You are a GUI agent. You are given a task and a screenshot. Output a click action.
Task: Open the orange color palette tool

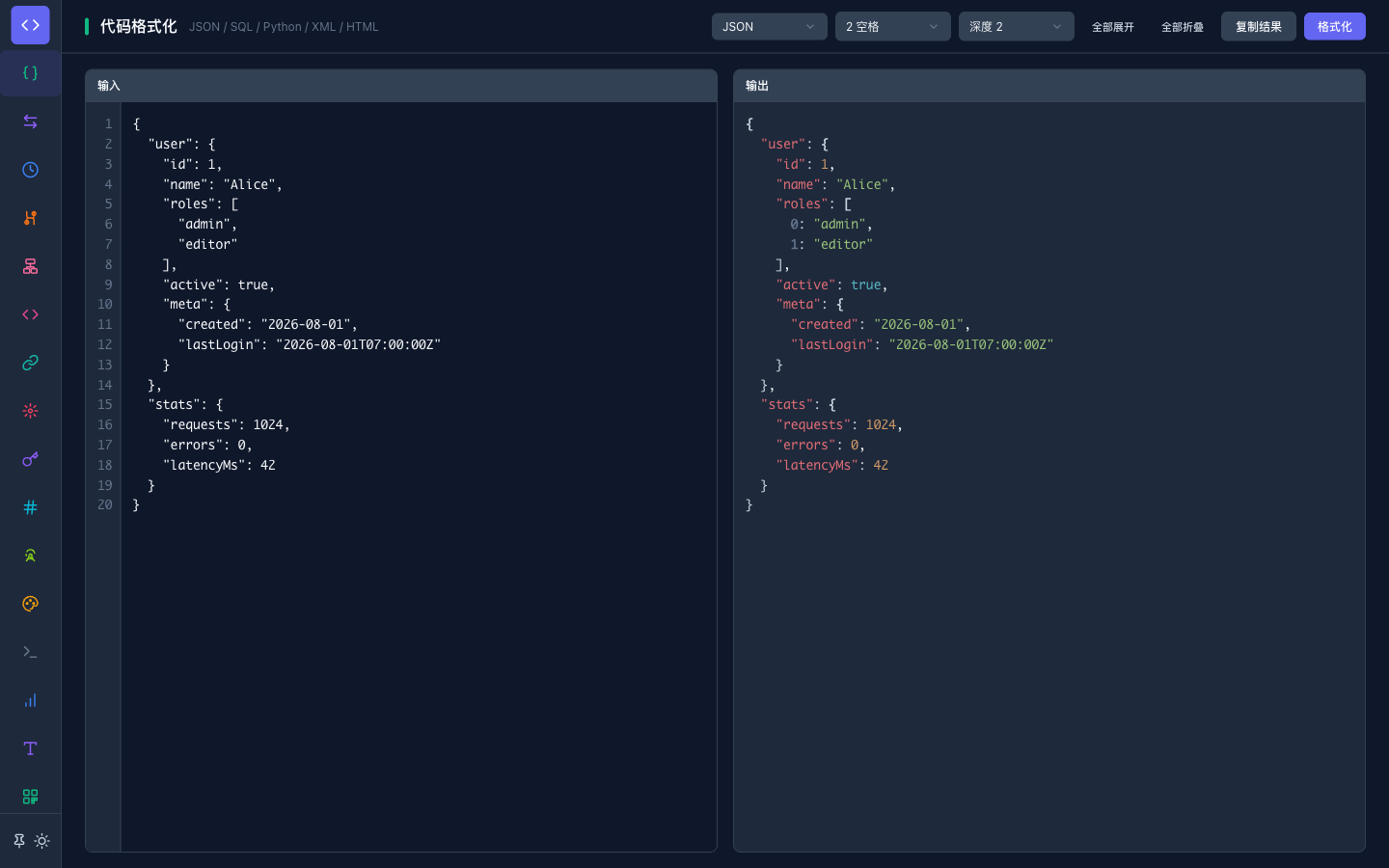tap(30, 604)
